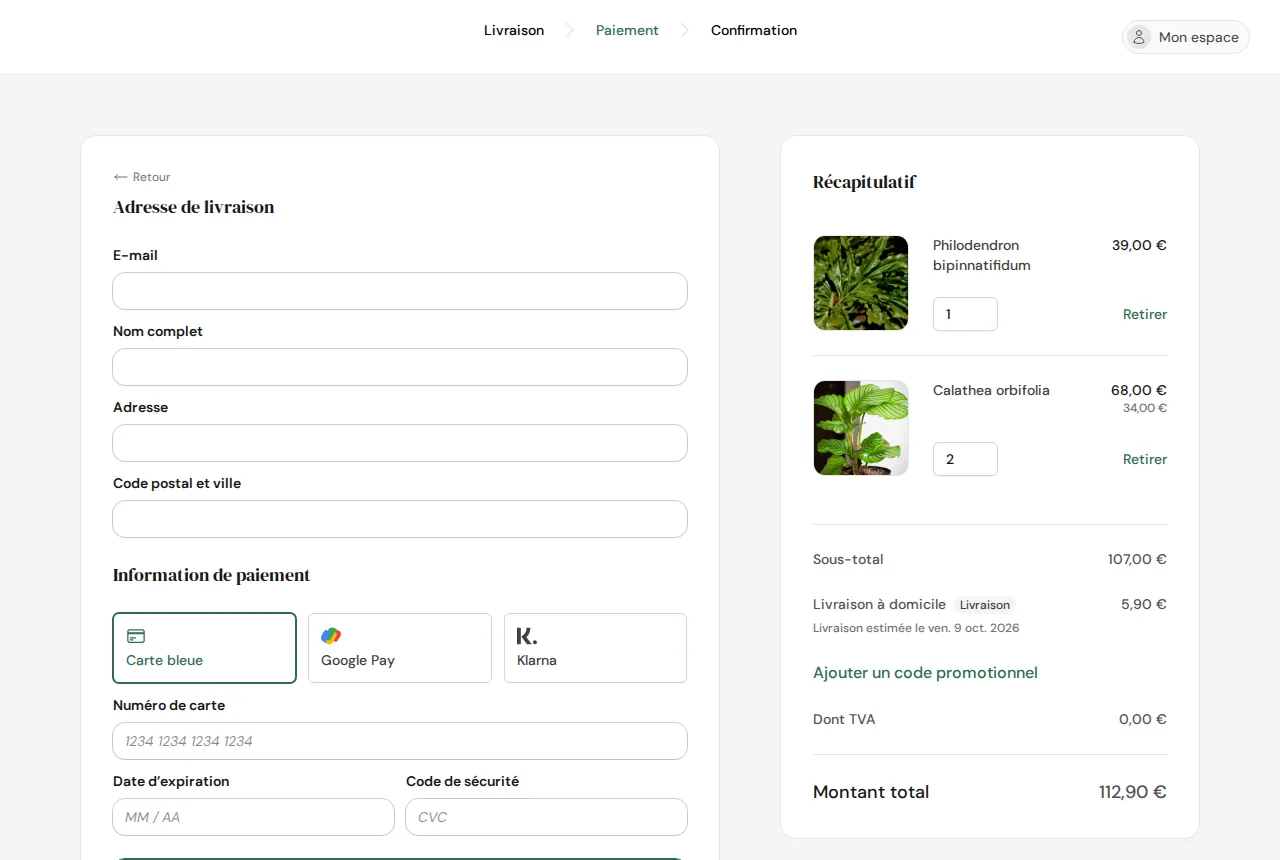Screen dimensions: 1280x860
Task: Click the user avatar icon beside Mon espace
Action: [1138, 37]
